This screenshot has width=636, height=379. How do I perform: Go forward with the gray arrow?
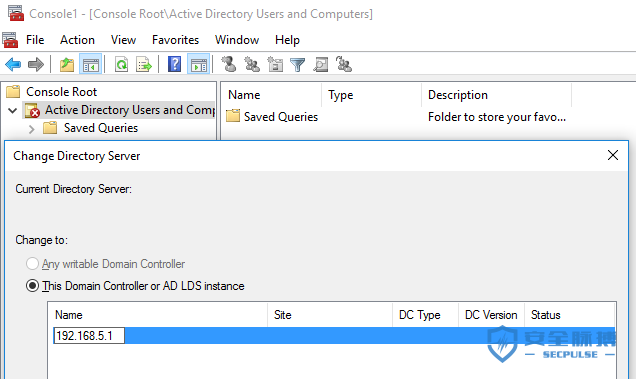click(x=36, y=64)
